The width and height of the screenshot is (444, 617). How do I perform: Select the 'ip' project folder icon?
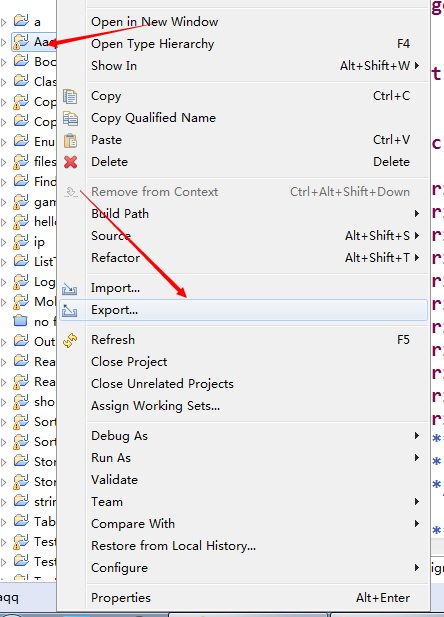[21, 242]
